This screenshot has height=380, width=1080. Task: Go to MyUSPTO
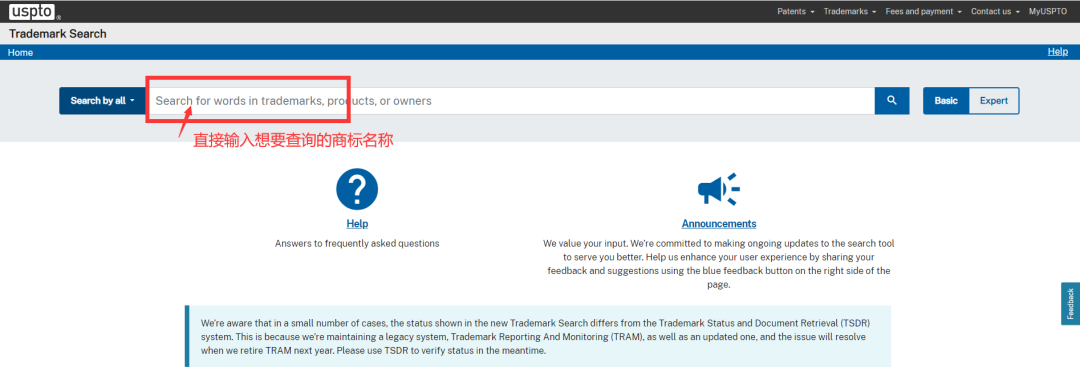pyautogui.click(x=1048, y=12)
